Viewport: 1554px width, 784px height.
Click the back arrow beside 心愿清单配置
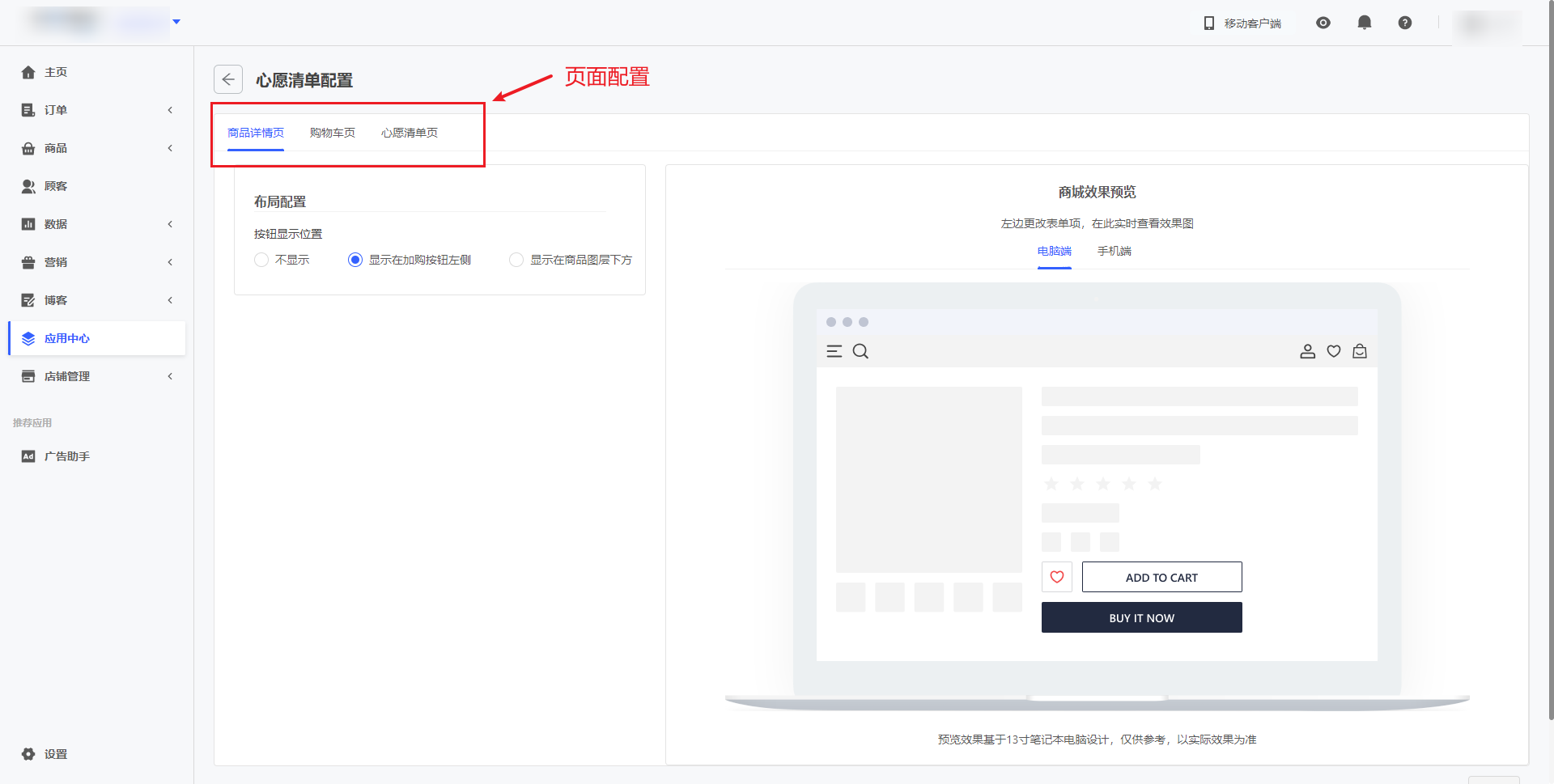(x=228, y=79)
